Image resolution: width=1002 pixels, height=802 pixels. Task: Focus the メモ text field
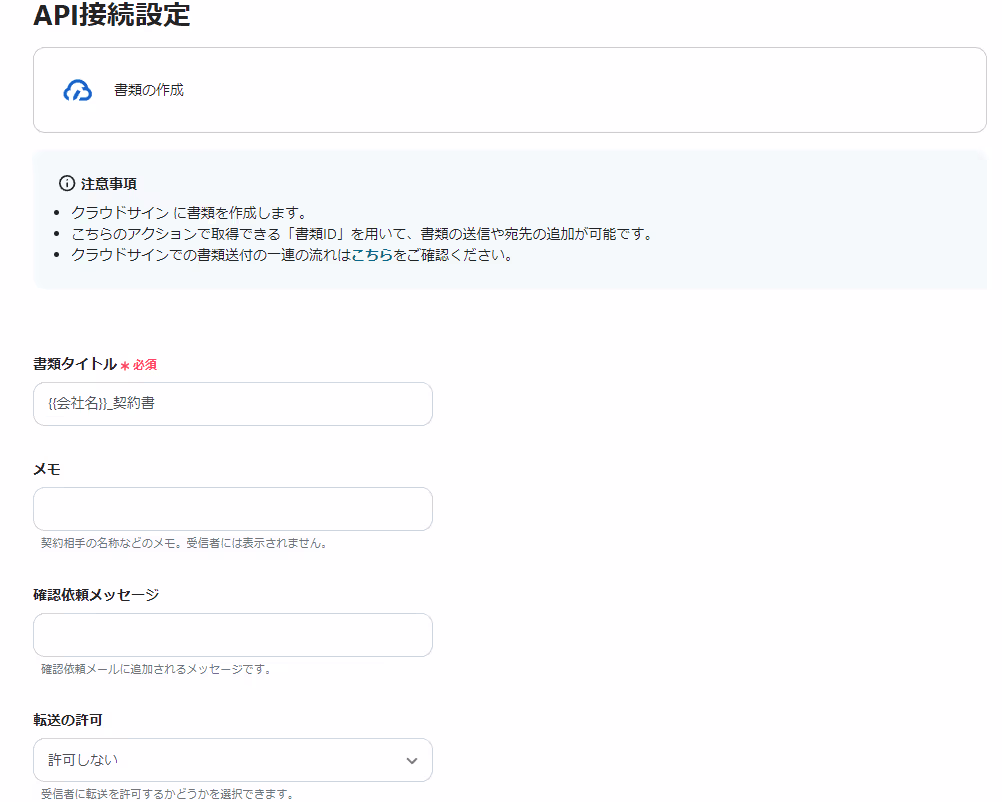pos(233,509)
